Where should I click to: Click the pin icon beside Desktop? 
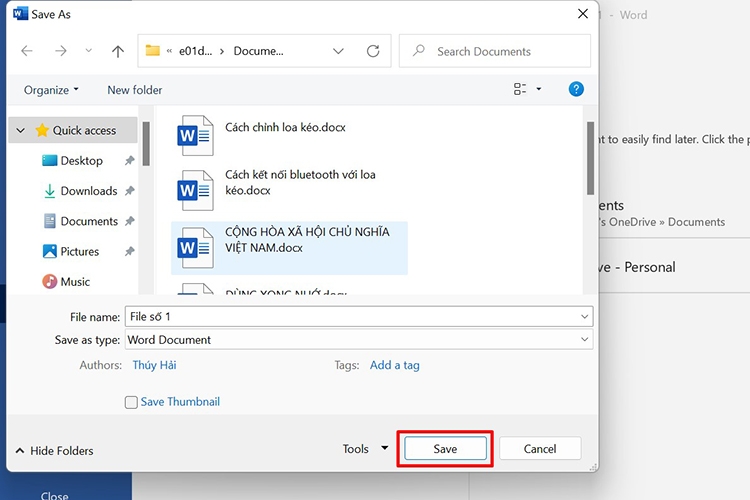(x=130, y=161)
